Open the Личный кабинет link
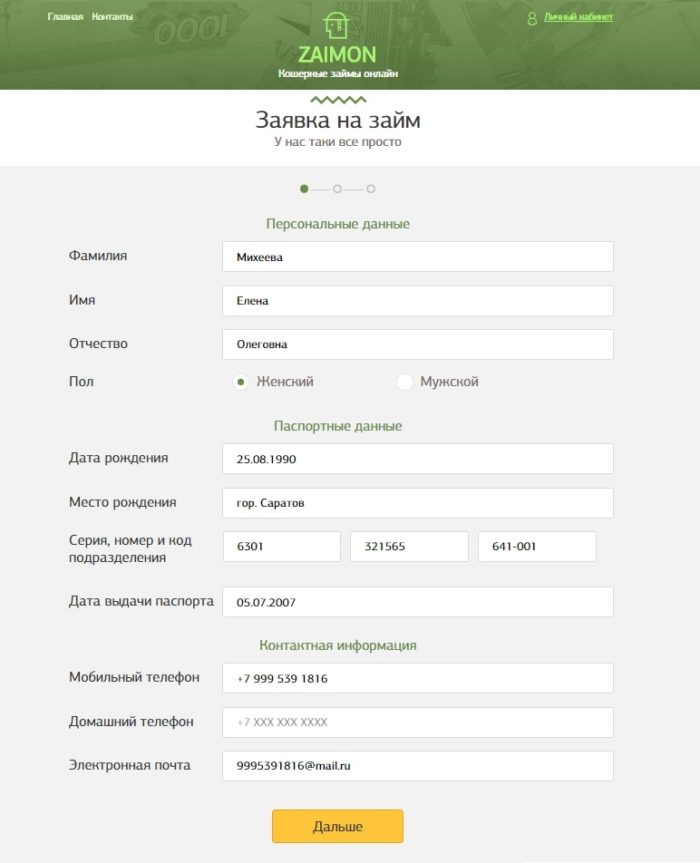 [578, 17]
